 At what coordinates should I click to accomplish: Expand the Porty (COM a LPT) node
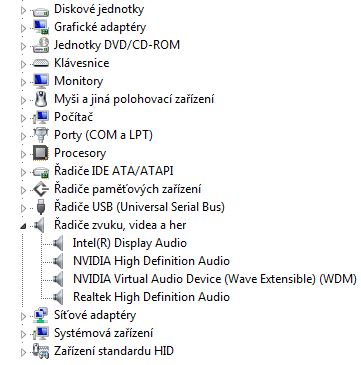point(23,136)
